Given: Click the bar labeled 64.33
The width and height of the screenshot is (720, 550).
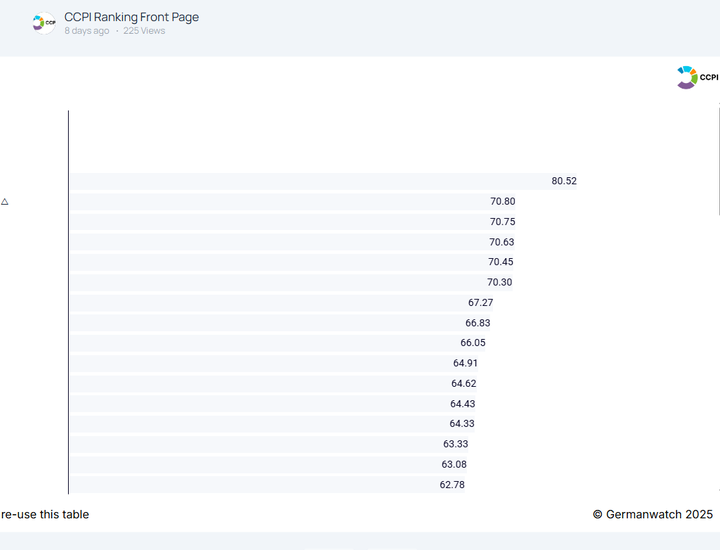Looking at the screenshot, I should click(258, 424).
